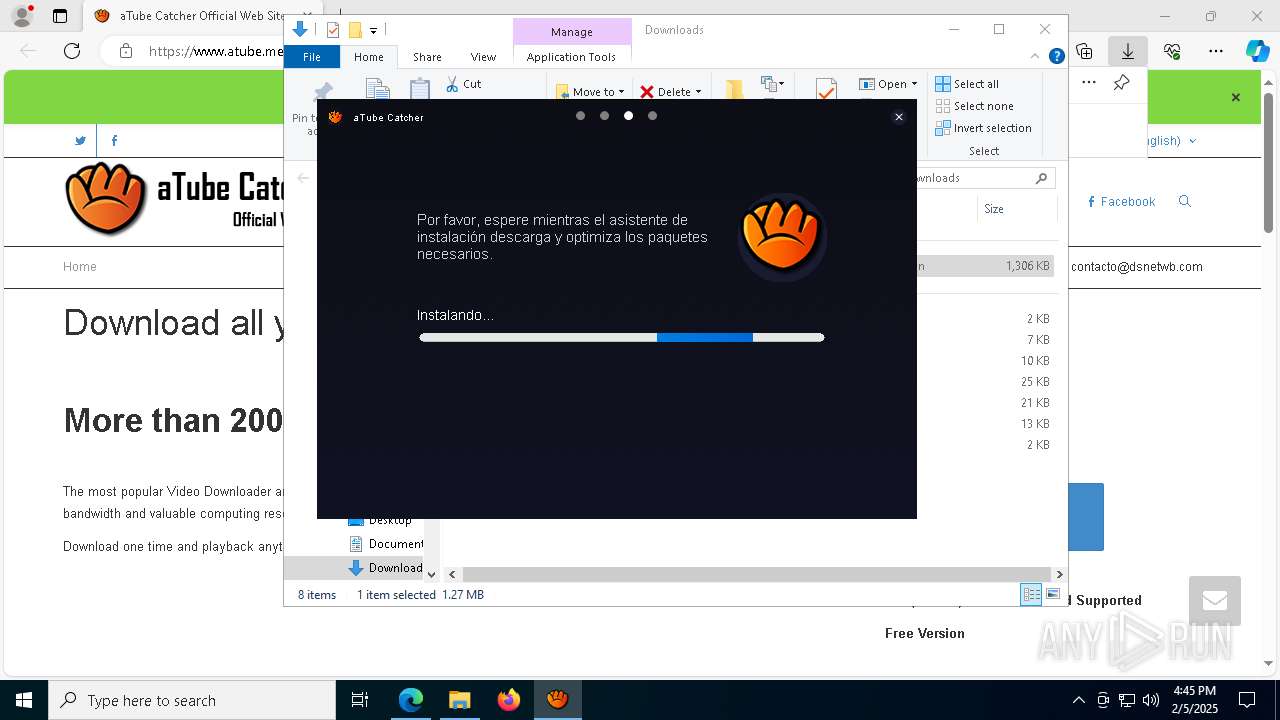Screen dimensions: 1280x720
Task: Expand Customize Quick Access Toolbar arrow
Action: click(373, 31)
